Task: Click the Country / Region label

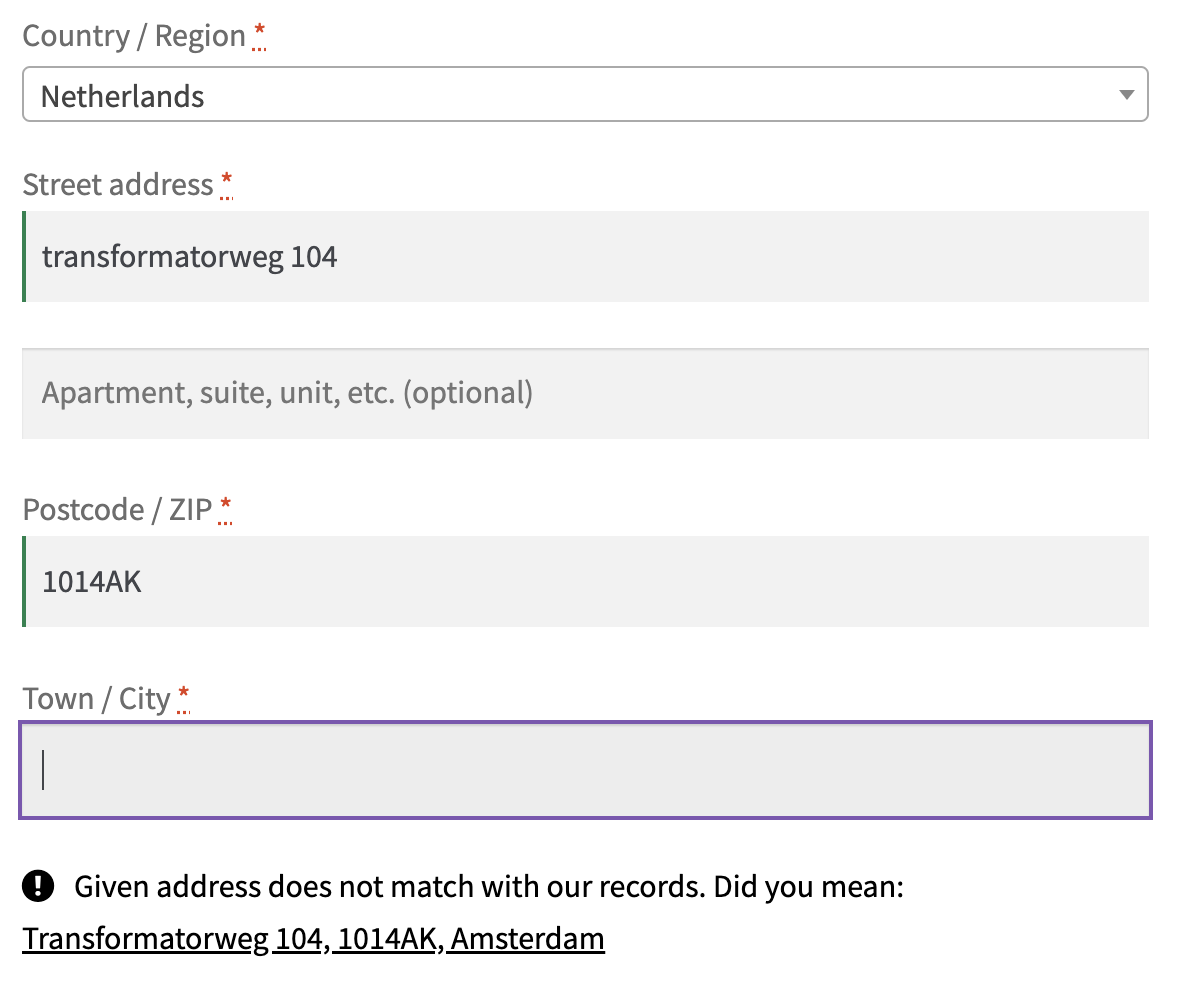Action: pyautogui.click(x=134, y=36)
